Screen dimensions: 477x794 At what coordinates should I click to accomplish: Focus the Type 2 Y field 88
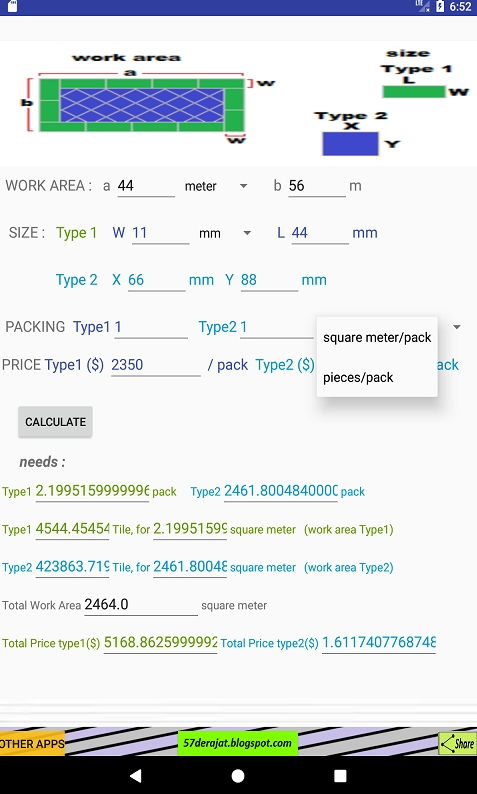tap(269, 280)
